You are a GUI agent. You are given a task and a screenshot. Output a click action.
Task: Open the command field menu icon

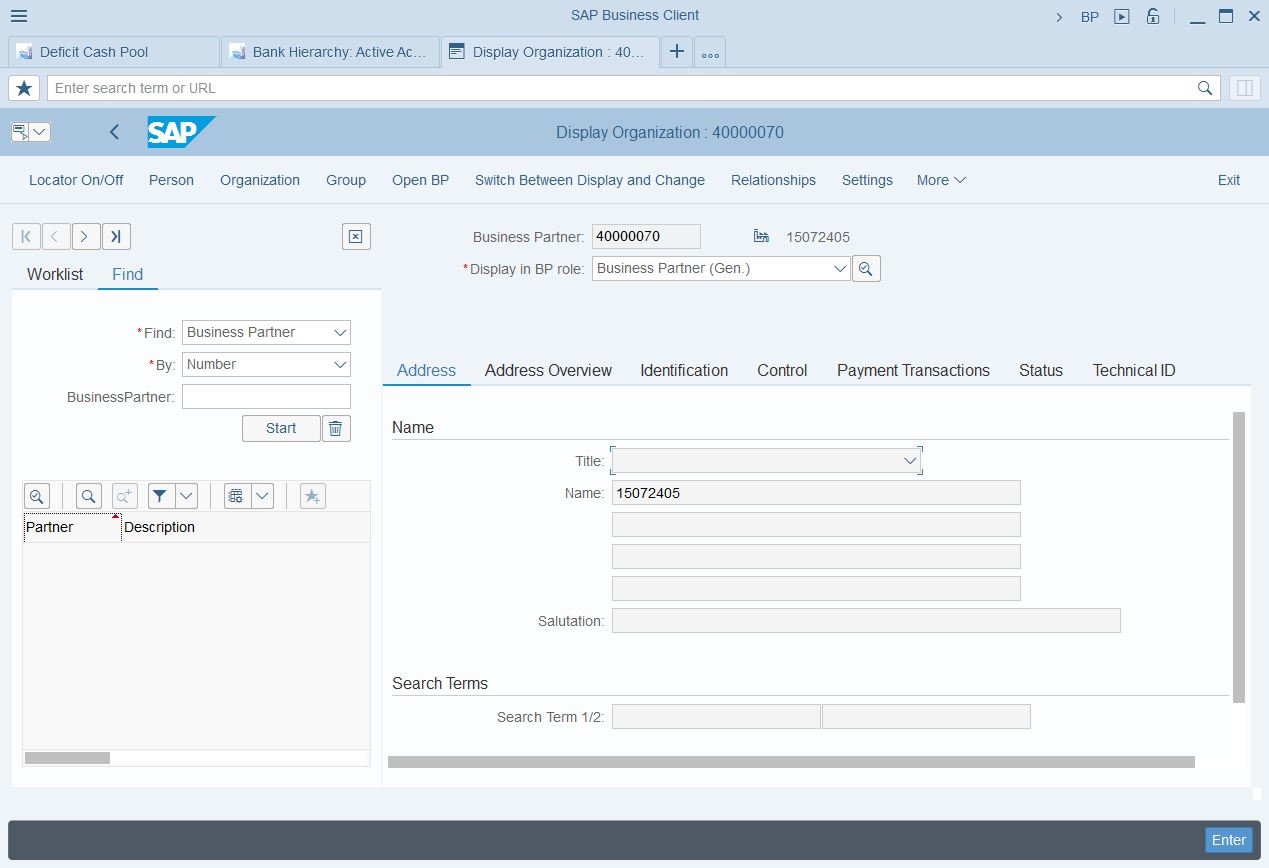pos(19,132)
